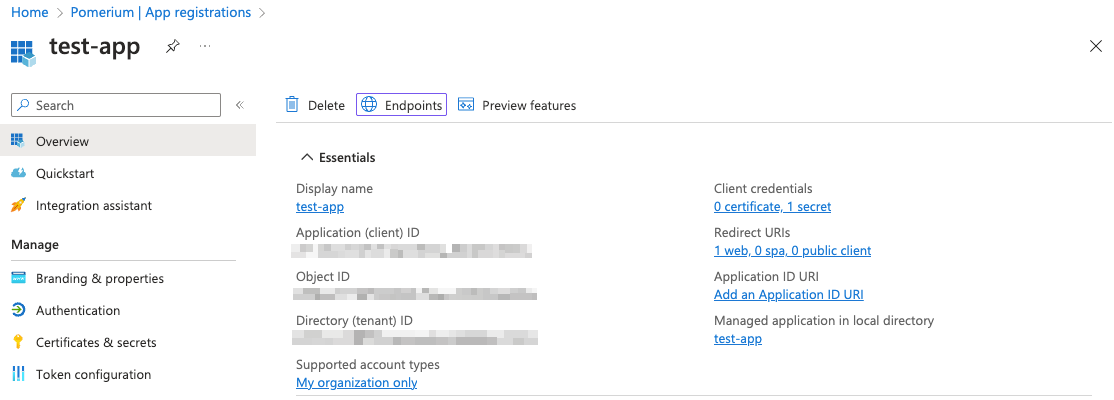Close the test-app blade

[x=1096, y=46]
